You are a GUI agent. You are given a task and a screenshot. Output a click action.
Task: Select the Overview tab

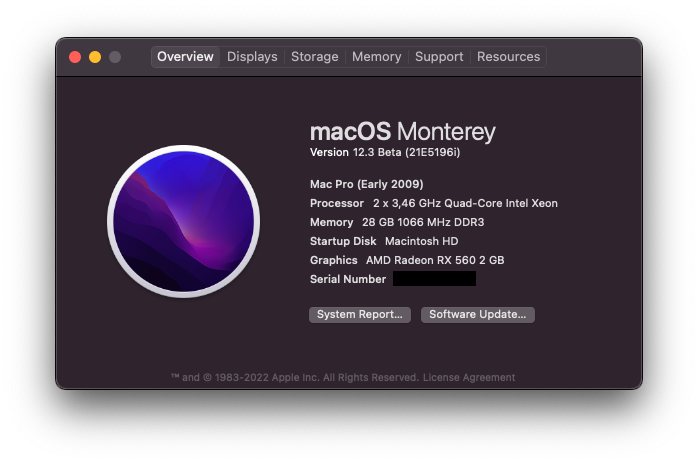point(185,57)
